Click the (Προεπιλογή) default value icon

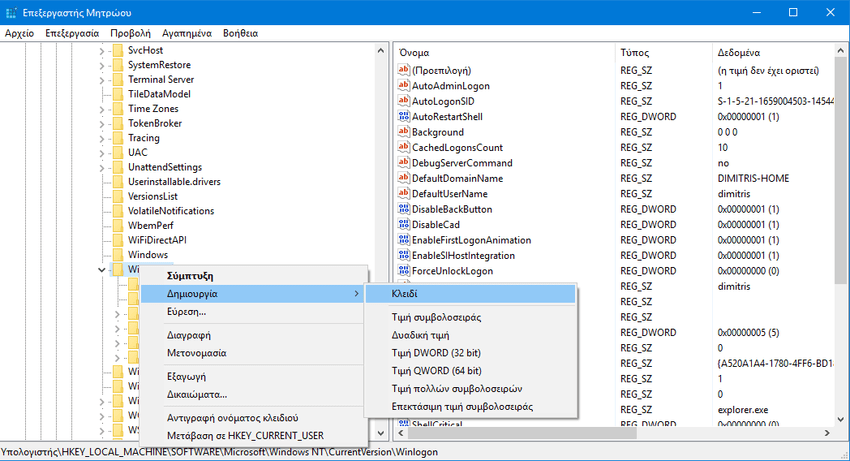[x=404, y=71]
